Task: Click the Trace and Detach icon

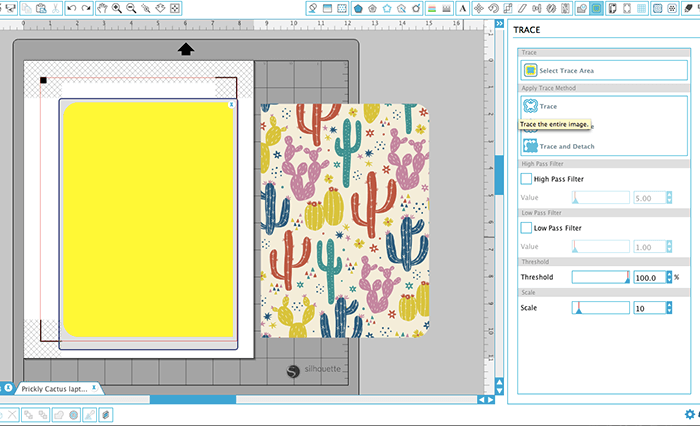Action: click(530, 146)
